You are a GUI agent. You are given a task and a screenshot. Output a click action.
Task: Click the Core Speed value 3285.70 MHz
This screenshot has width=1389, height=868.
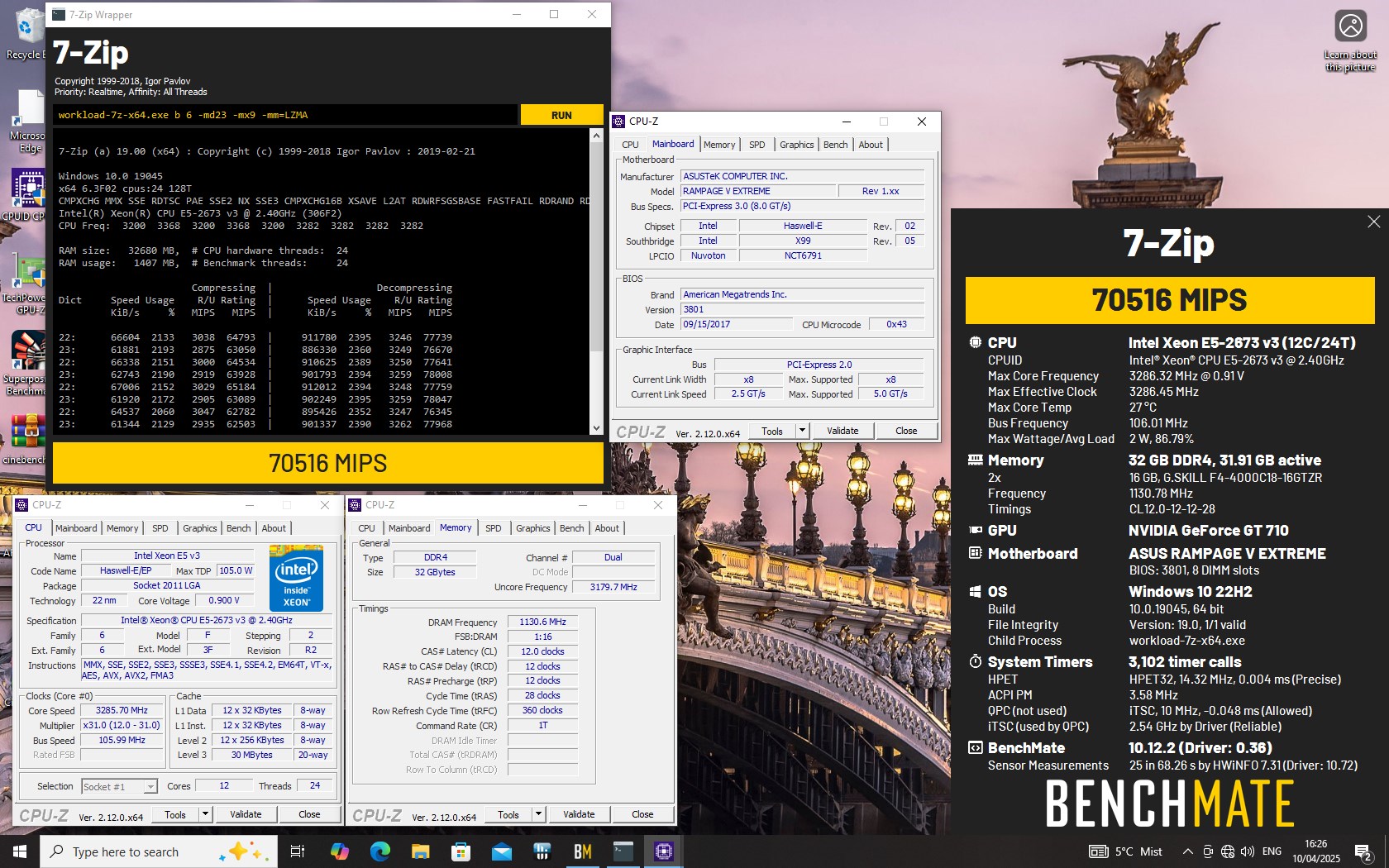122,710
